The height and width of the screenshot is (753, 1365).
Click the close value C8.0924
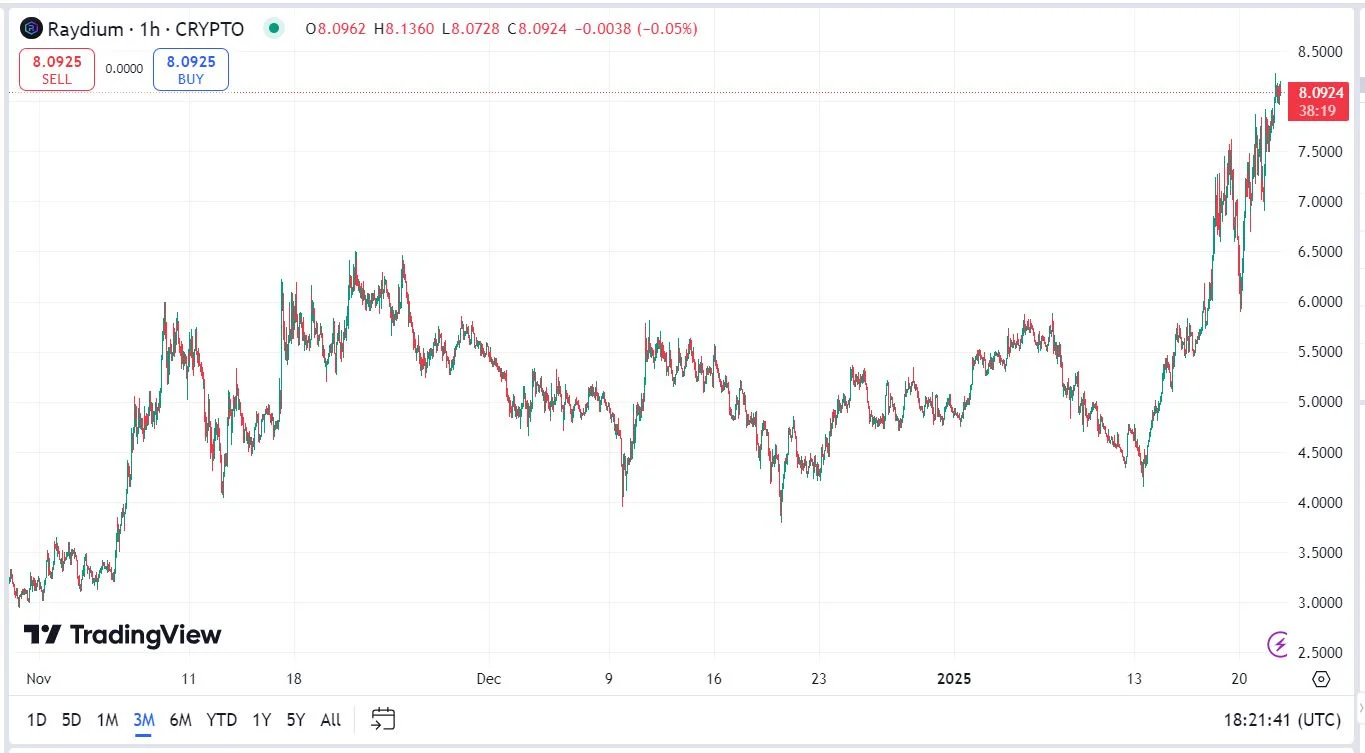coord(536,29)
